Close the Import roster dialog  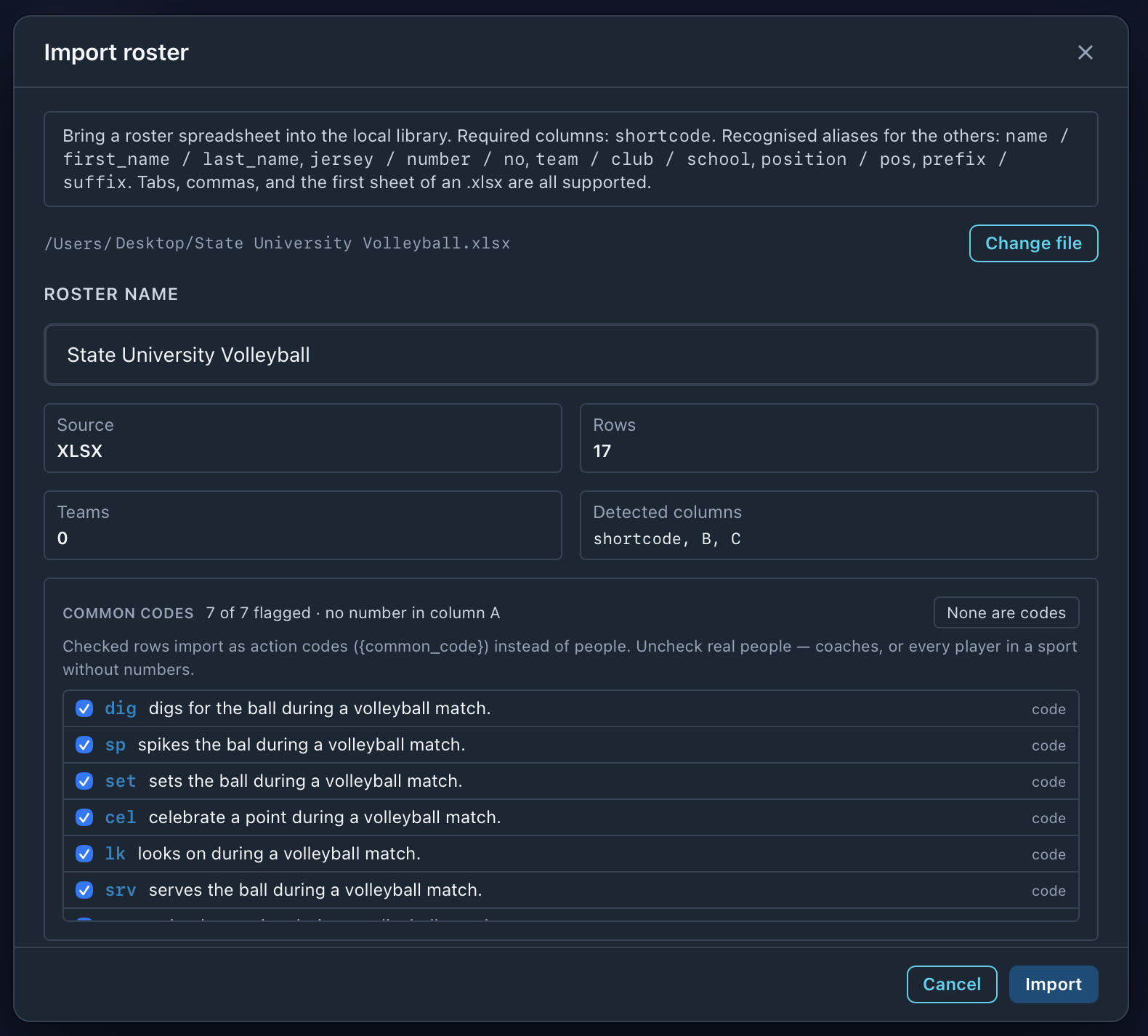1085,52
